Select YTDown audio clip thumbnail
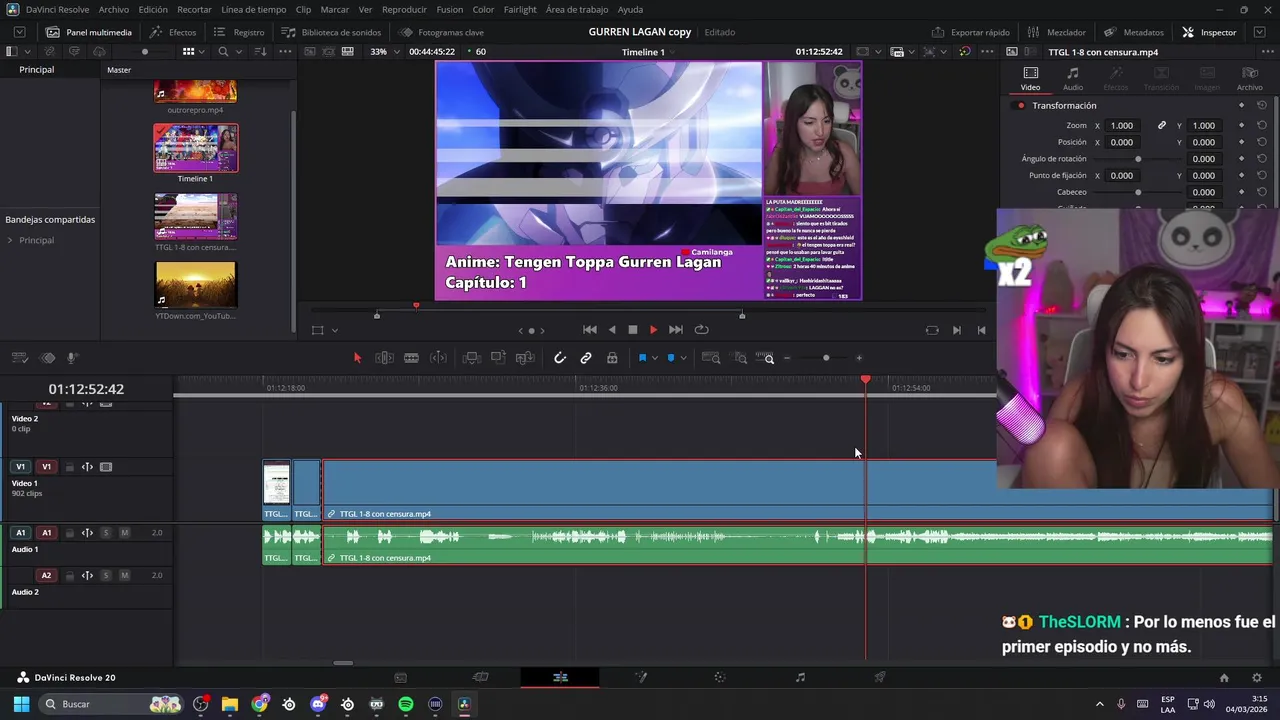Viewport: 1280px width, 720px height. pos(196,285)
